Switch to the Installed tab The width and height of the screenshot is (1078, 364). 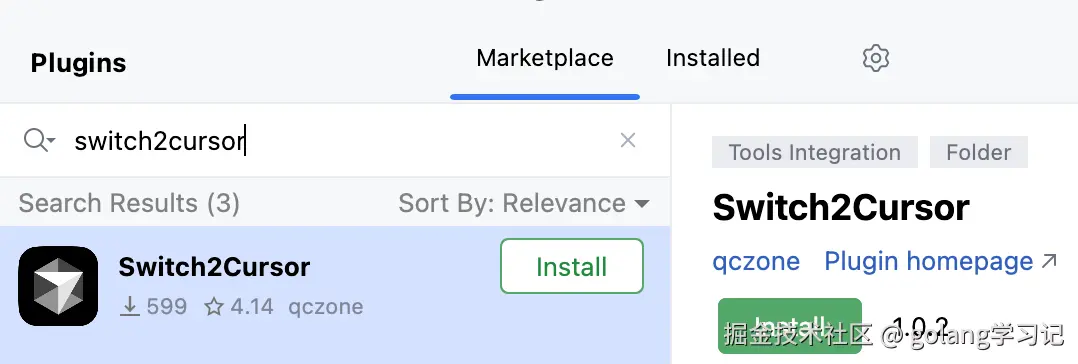(x=713, y=58)
